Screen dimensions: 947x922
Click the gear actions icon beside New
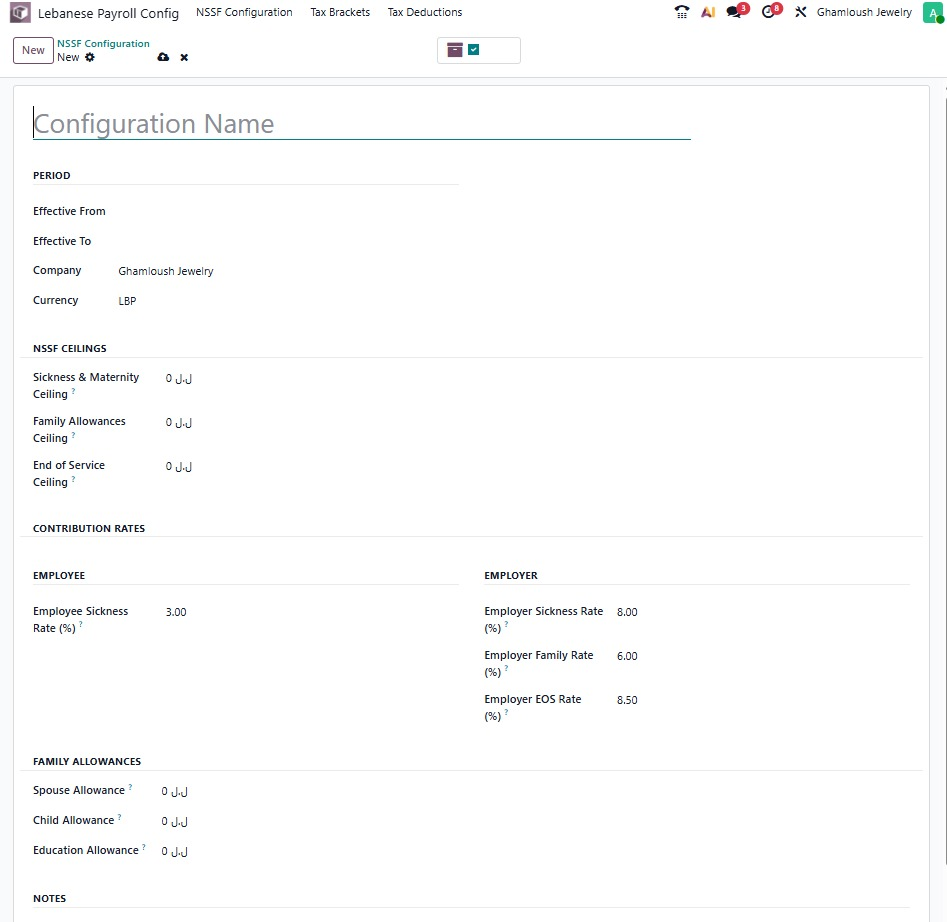(x=90, y=58)
